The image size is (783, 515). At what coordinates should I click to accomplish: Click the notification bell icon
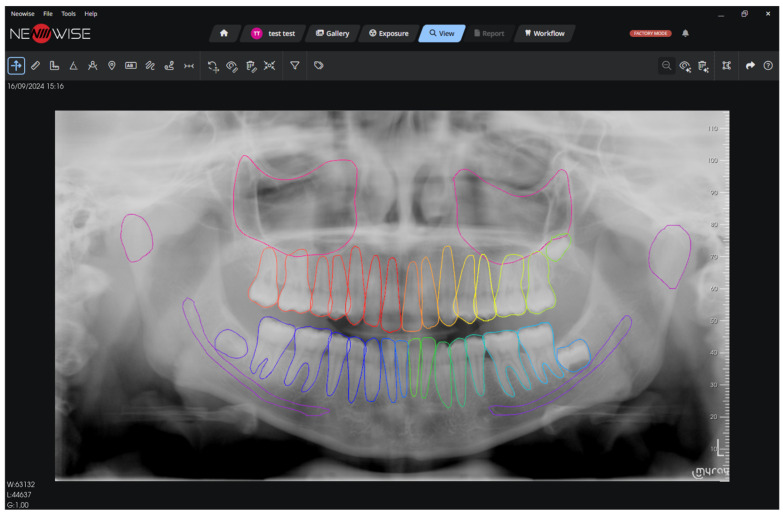coord(686,33)
